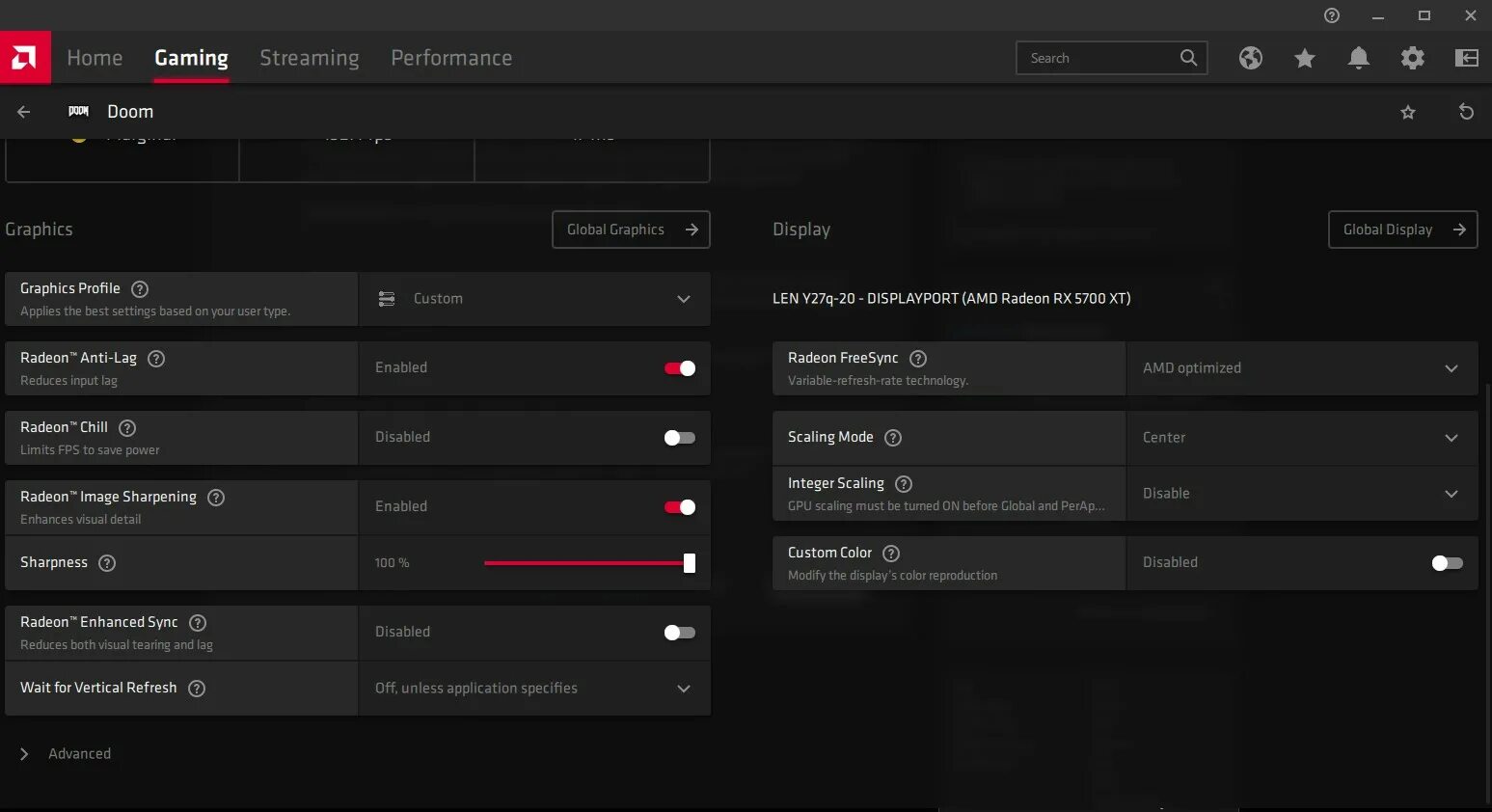
Task: Open the web browser globe icon
Action: coord(1251,58)
